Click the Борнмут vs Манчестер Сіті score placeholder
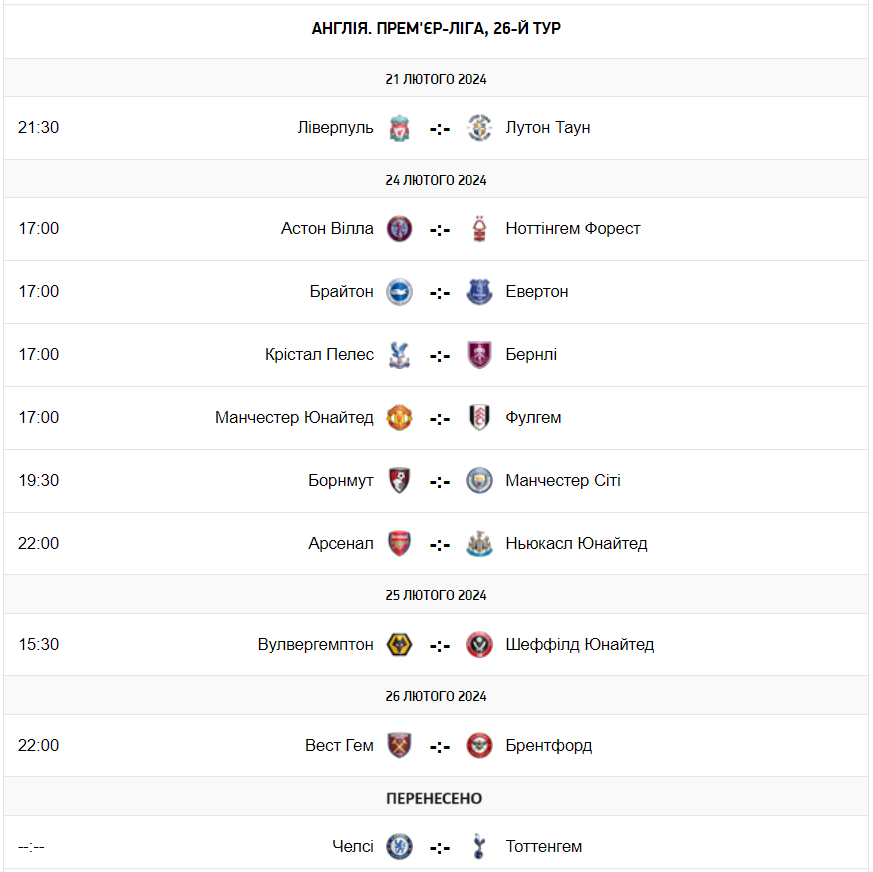 point(440,482)
